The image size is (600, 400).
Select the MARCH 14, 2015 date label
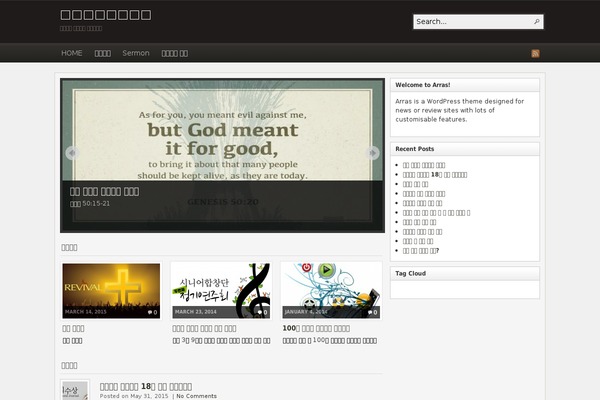click(86, 312)
